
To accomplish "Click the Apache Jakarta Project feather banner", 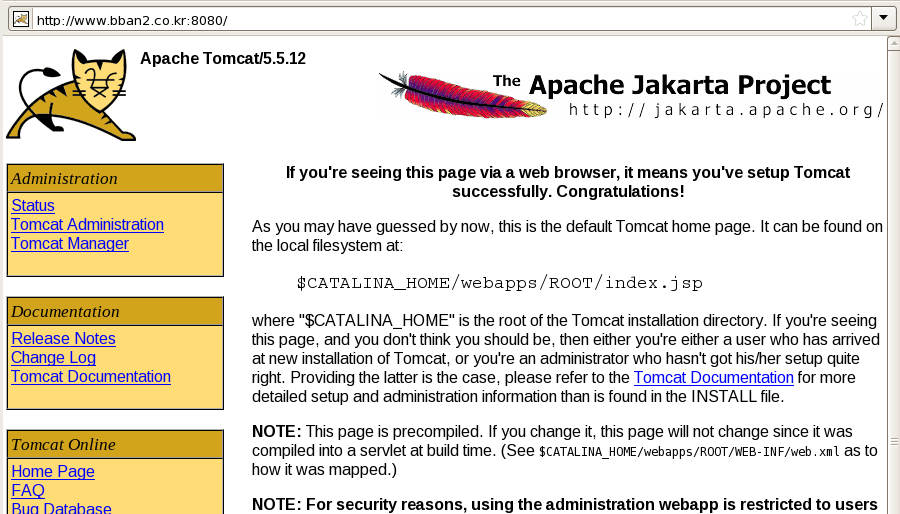I will click(631, 95).
